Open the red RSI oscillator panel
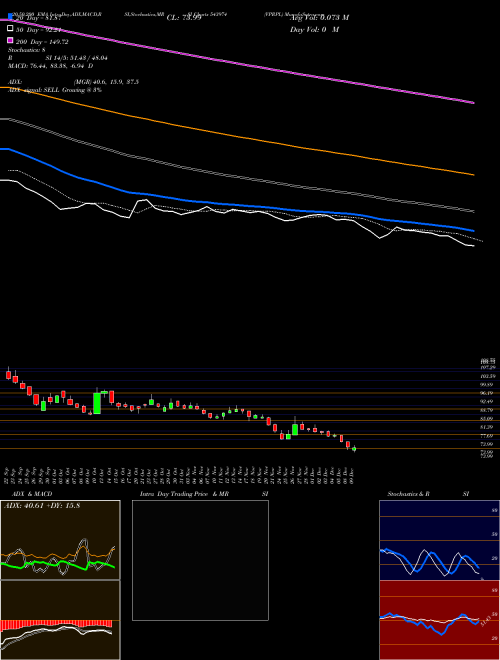Screen dimensions: 500x660 [439, 620]
